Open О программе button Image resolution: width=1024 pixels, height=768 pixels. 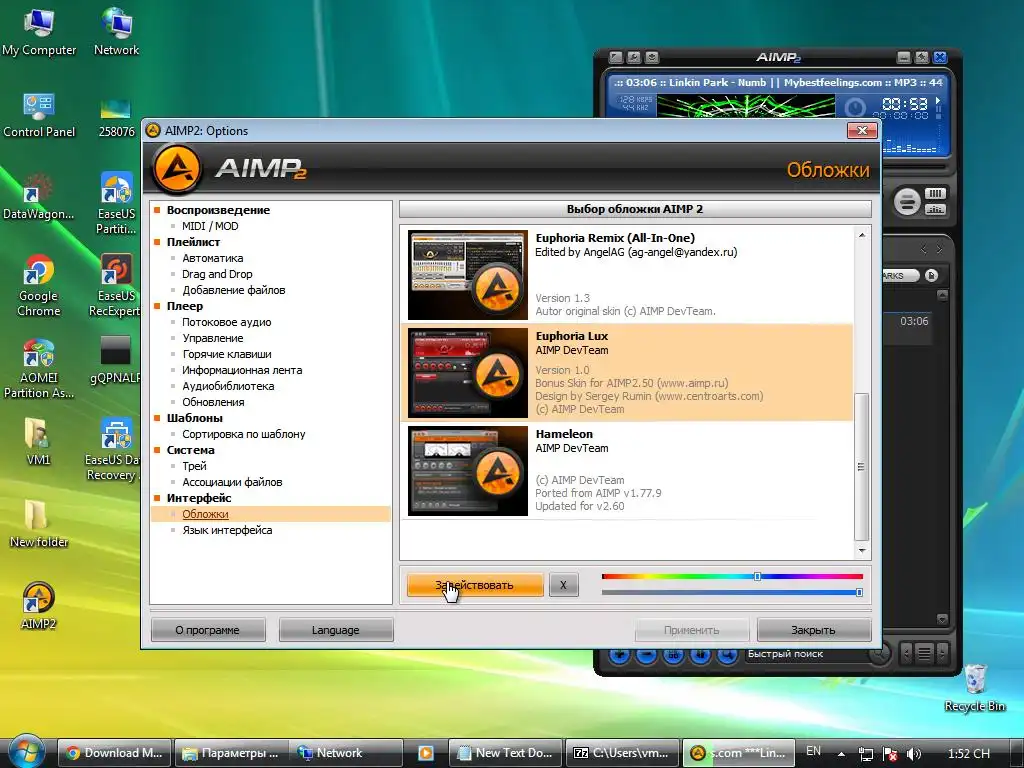(208, 630)
